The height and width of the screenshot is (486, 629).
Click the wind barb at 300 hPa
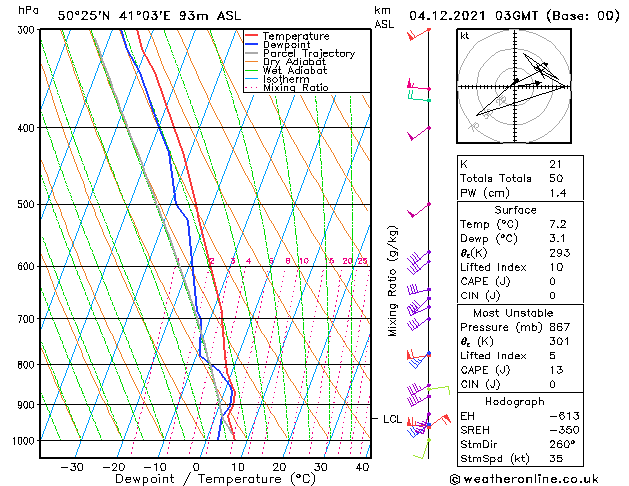coord(419,34)
